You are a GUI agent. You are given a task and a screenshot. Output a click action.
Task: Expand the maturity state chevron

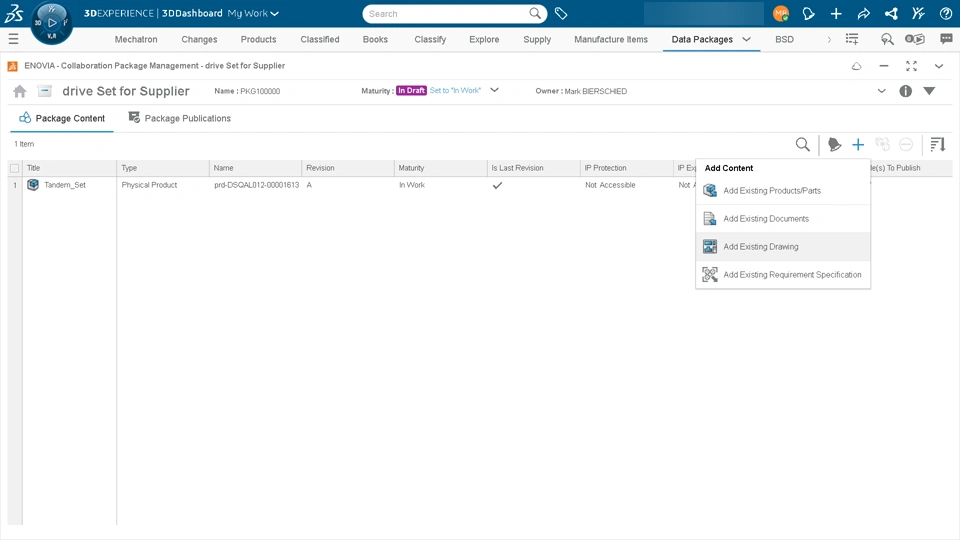(x=495, y=90)
